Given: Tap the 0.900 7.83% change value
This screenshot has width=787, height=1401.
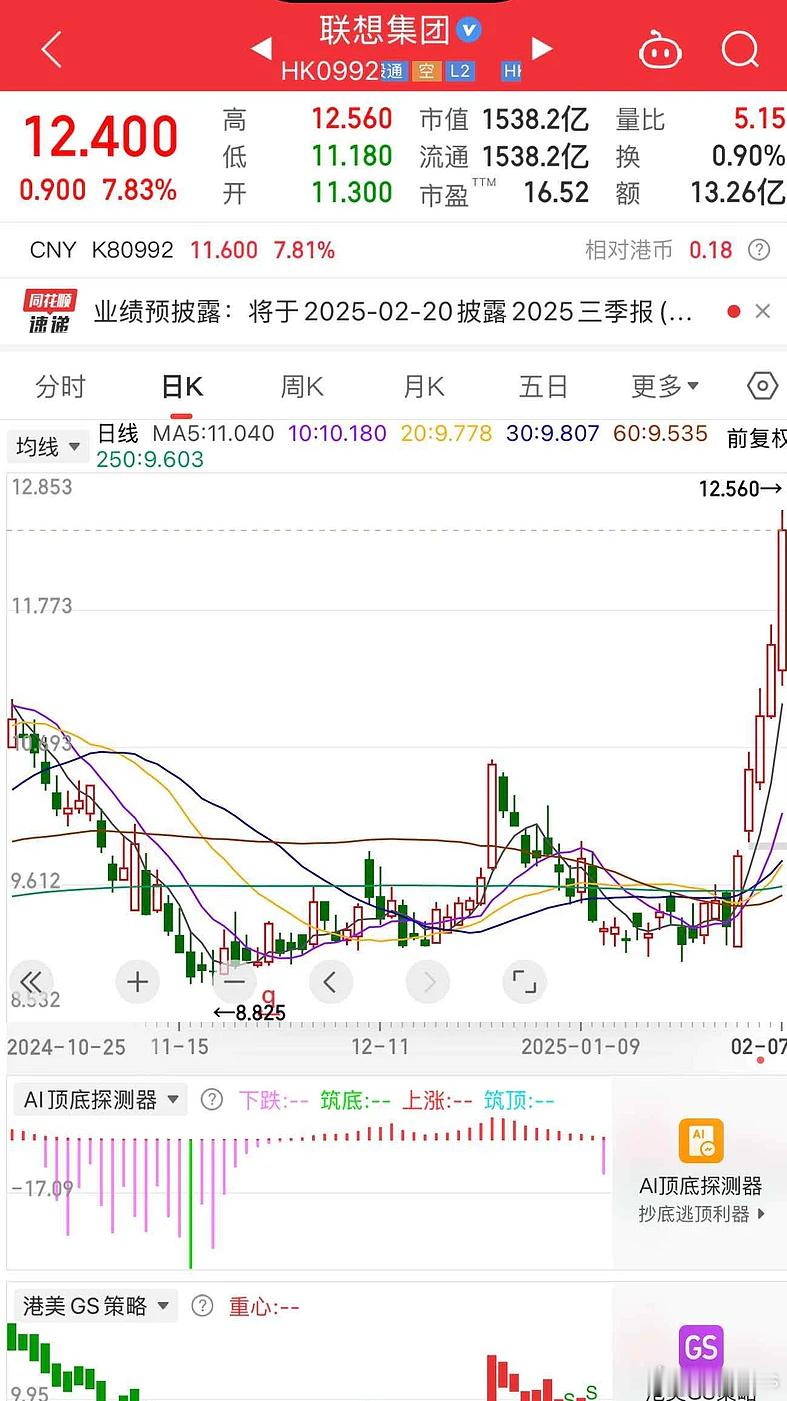Looking at the screenshot, I should point(98,190).
